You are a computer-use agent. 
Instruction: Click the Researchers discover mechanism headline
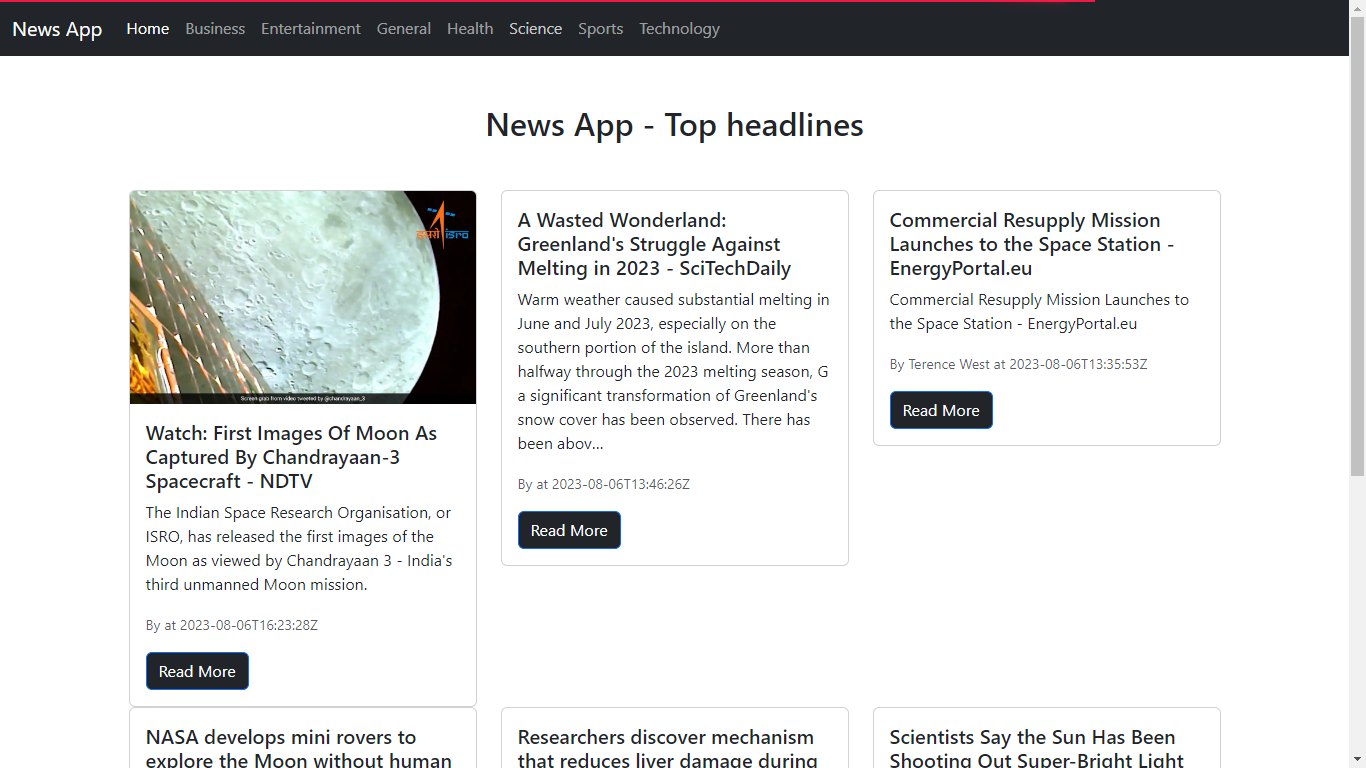tap(668, 748)
